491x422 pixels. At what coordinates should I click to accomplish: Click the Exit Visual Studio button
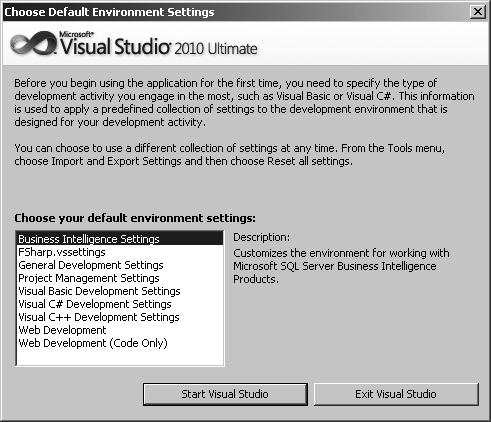(x=396, y=394)
